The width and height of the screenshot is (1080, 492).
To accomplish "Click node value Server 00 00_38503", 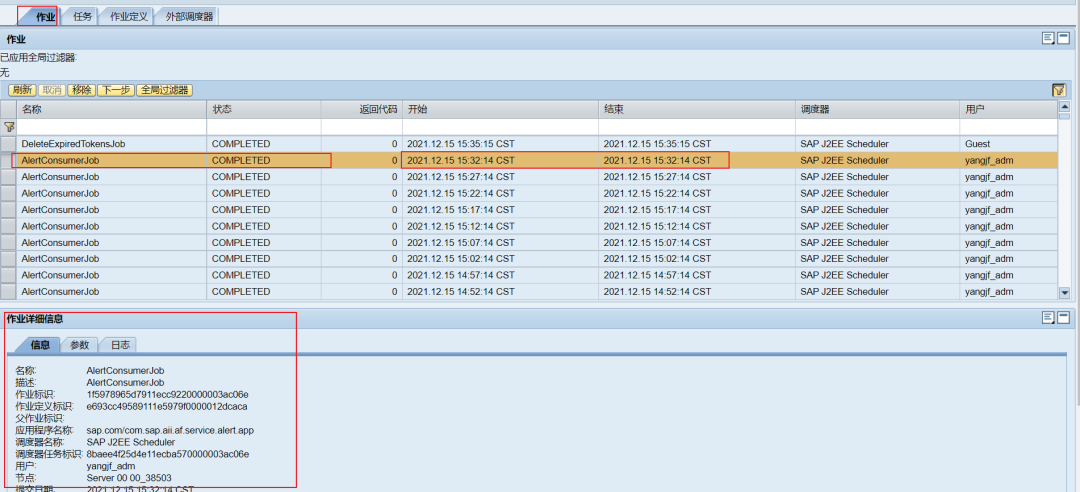I will [129, 478].
